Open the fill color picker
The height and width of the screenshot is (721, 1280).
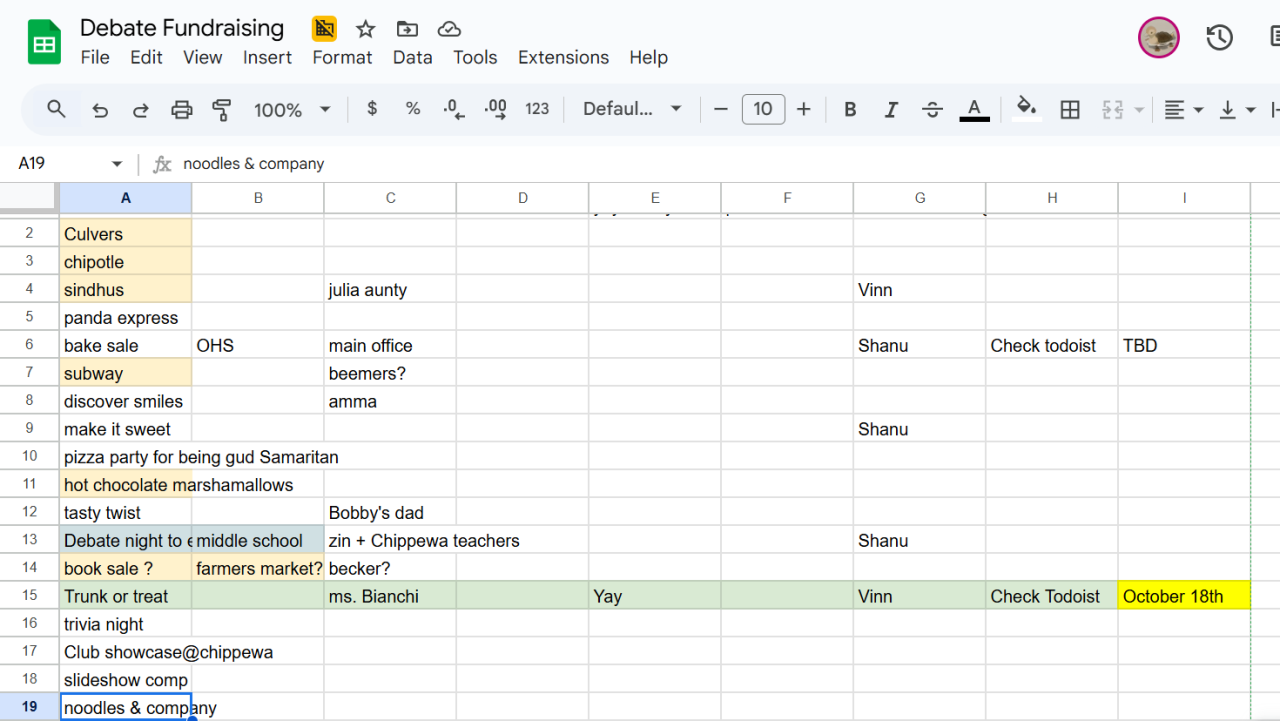point(1026,109)
